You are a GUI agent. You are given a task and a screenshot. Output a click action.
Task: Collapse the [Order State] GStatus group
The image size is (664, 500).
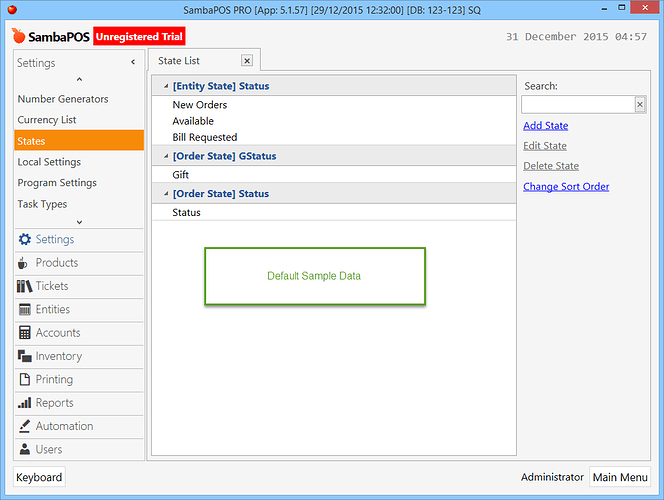pos(166,156)
